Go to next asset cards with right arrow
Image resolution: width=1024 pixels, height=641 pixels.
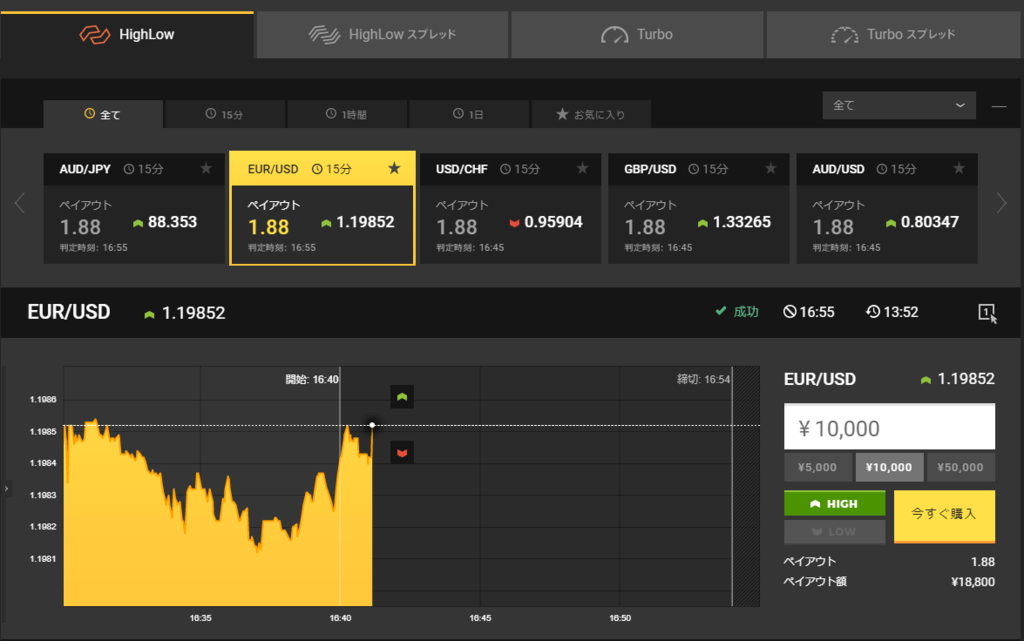click(1002, 203)
